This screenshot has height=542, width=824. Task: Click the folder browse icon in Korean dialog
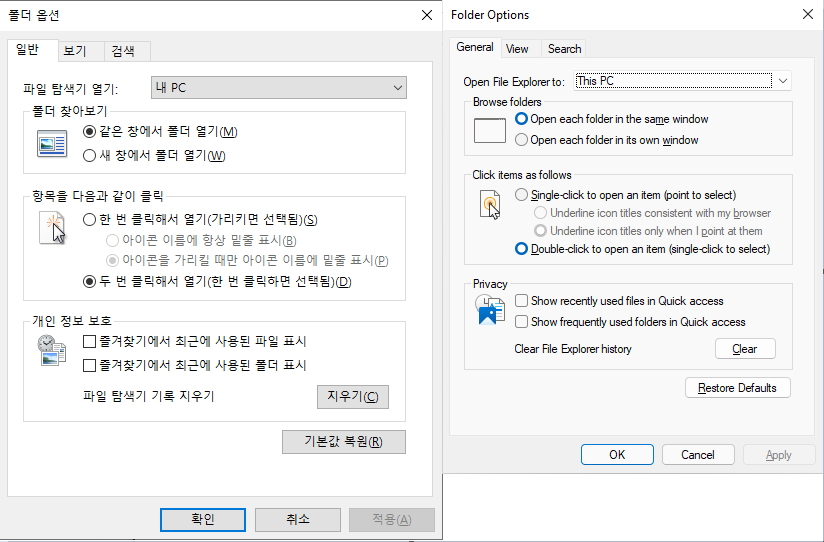52,144
